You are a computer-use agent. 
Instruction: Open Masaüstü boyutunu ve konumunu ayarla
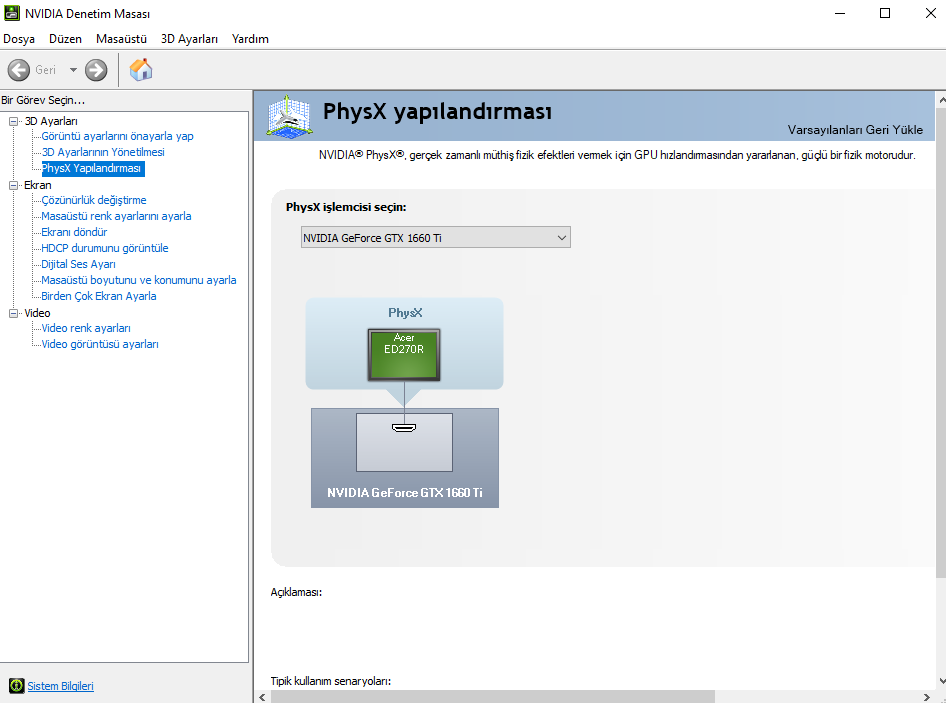pyautogui.click(x=139, y=280)
